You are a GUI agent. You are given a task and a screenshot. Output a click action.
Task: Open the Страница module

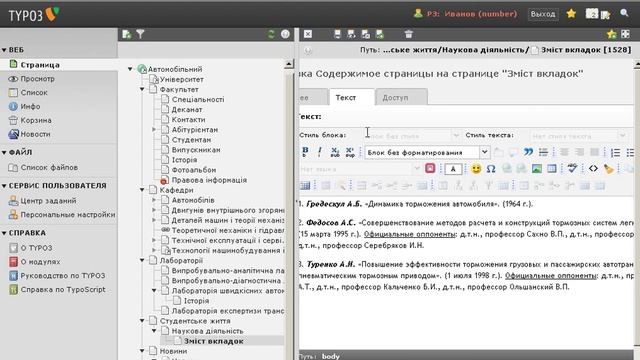click(40, 64)
